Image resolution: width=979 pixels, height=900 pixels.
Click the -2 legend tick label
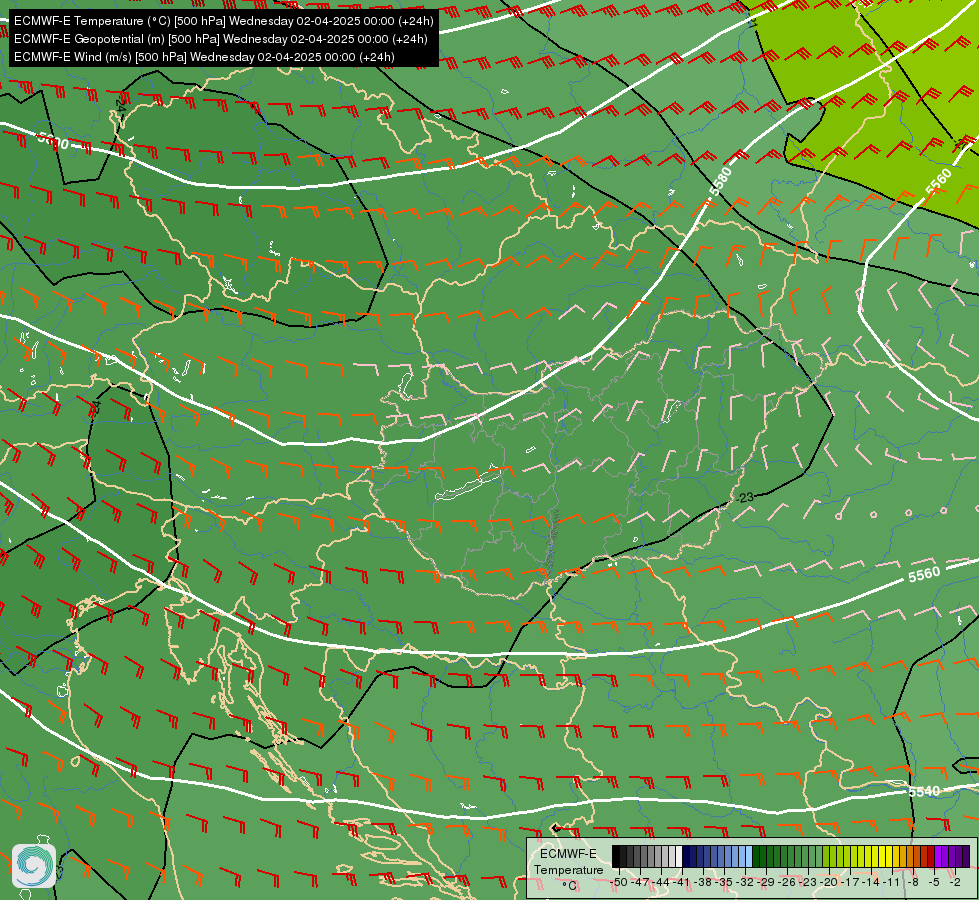955,883
